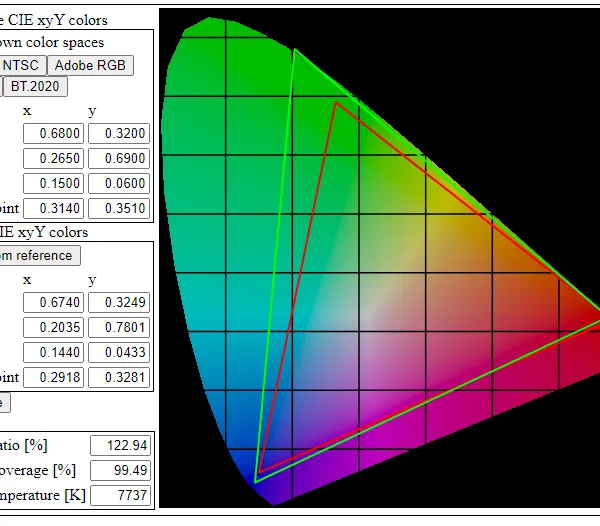The width and height of the screenshot is (600, 526).
Task: Select the measured y field 0.7801
Action: point(119,327)
